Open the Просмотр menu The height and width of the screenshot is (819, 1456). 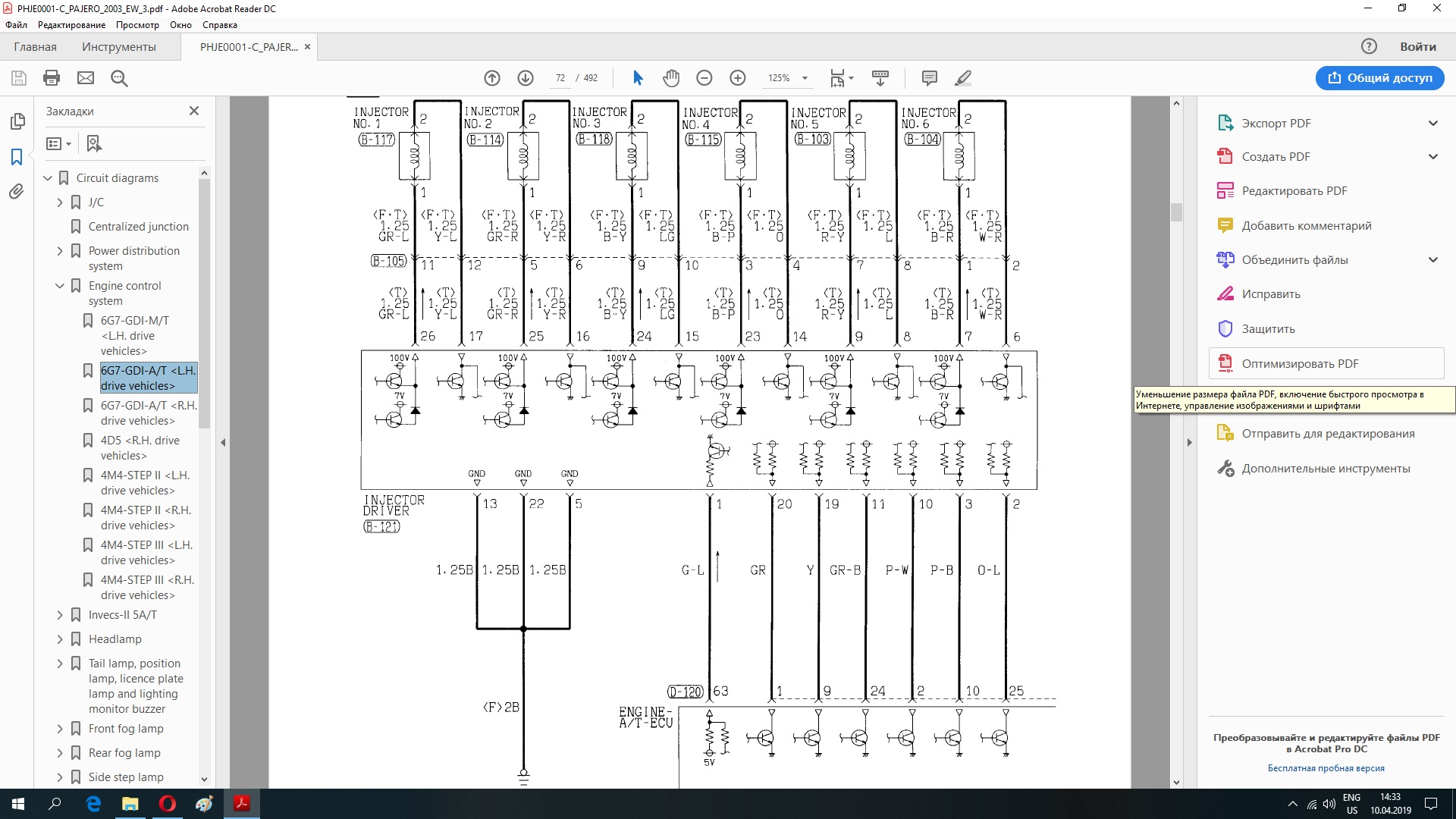pos(137,25)
